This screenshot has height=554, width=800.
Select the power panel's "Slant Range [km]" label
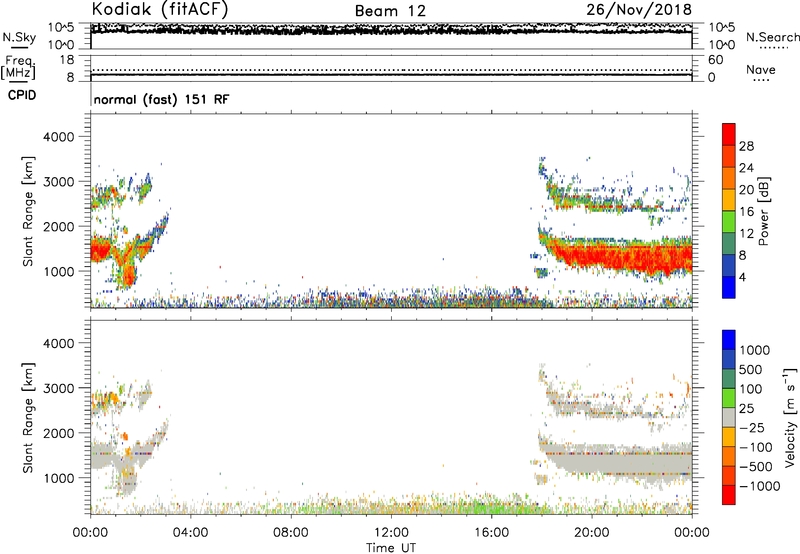(28, 211)
